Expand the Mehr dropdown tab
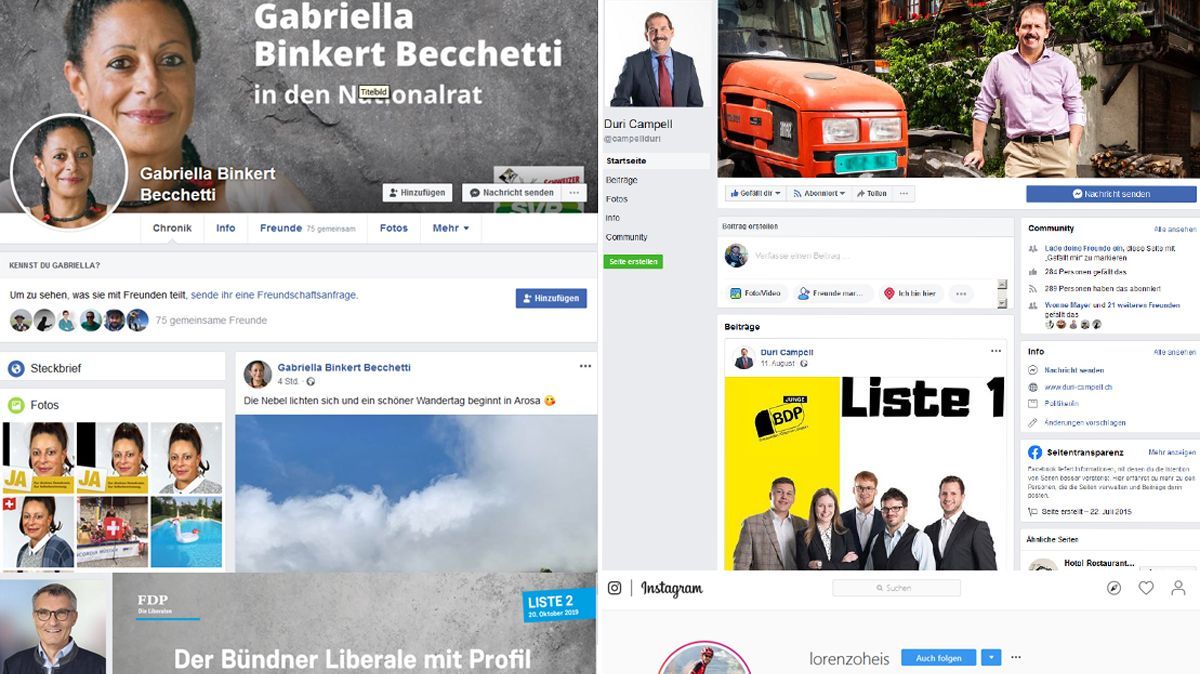The image size is (1200, 674). pyautogui.click(x=451, y=228)
